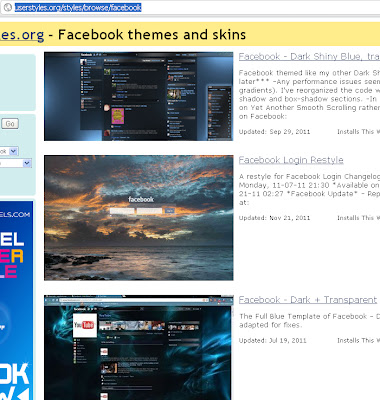Click the 'Updated: Sep 29, 2011' text
The height and width of the screenshot is (400, 380).
point(274,132)
